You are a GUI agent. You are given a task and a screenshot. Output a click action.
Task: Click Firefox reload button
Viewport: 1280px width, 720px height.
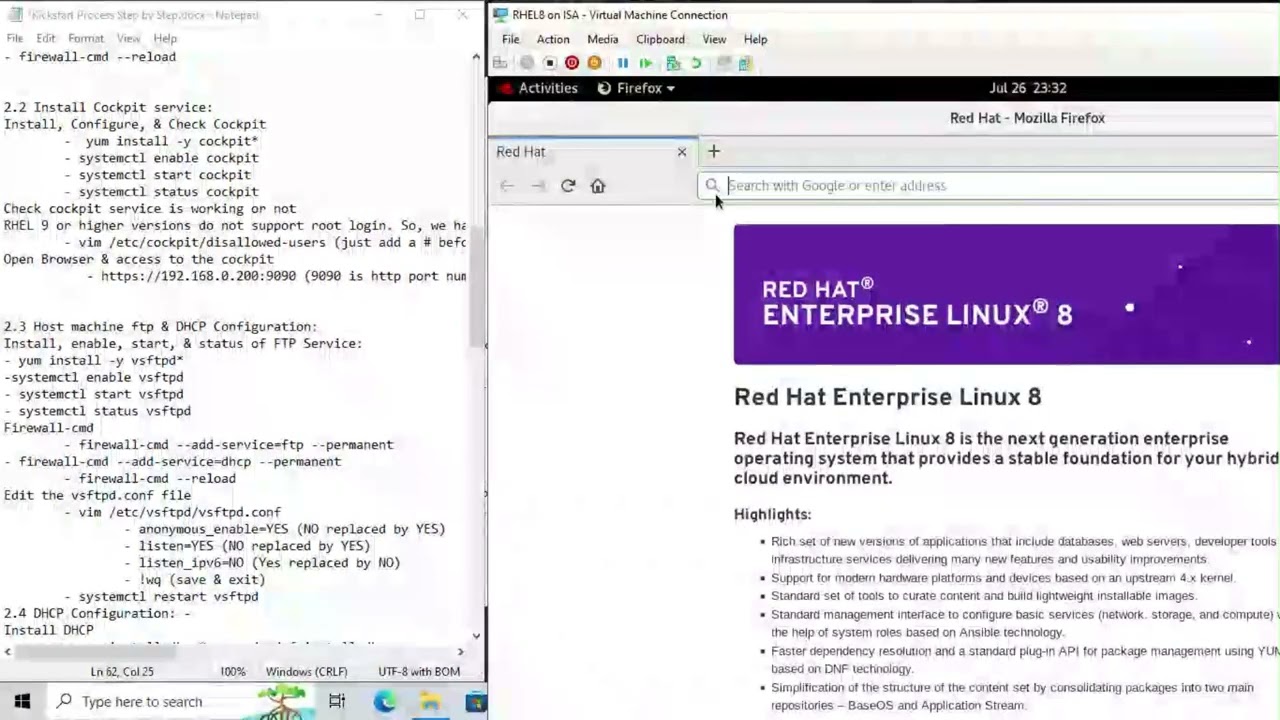point(568,185)
